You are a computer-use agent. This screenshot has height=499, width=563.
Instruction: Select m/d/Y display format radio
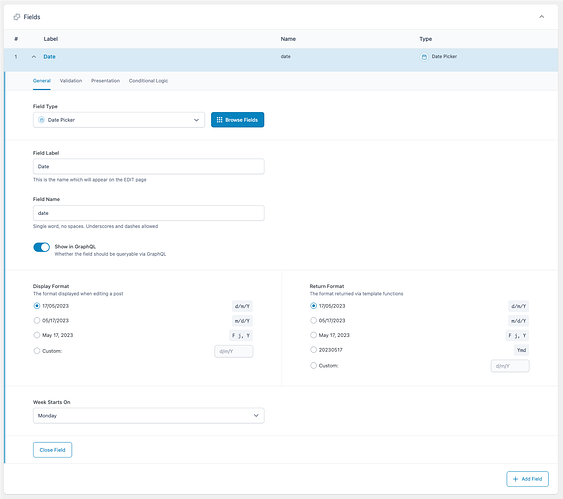37,320
